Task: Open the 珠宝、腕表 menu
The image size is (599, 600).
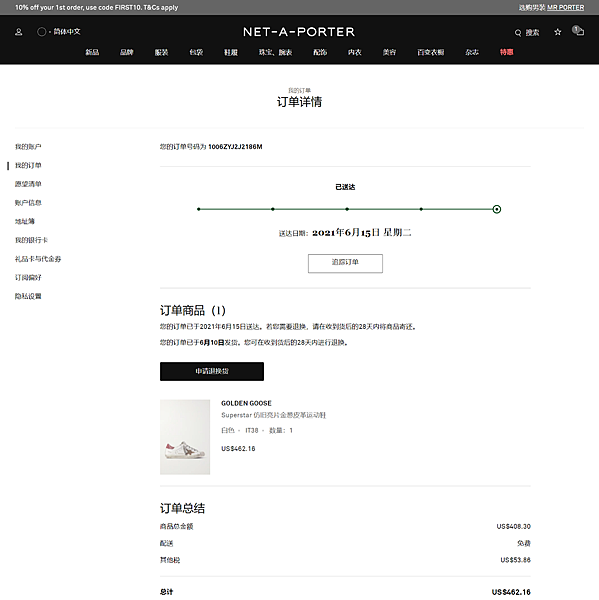Action: click(275, 52)
